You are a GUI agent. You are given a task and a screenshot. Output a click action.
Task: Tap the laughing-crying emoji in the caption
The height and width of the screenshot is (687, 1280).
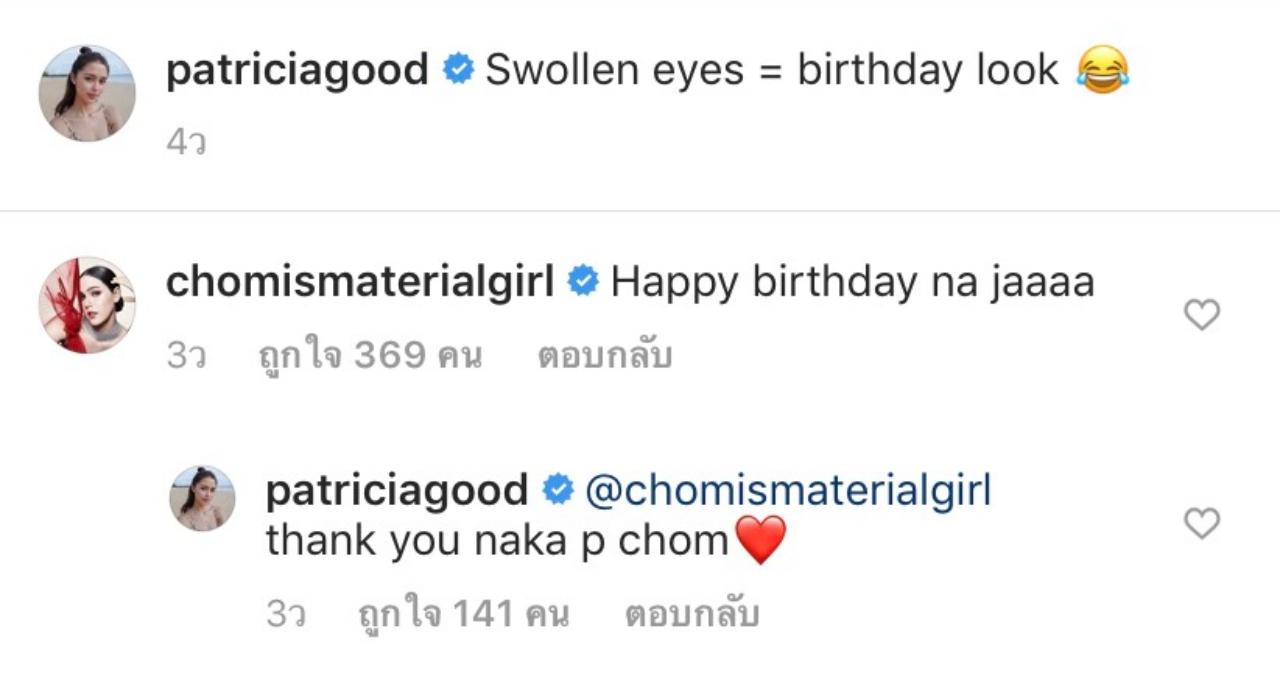pos(1102,72)
